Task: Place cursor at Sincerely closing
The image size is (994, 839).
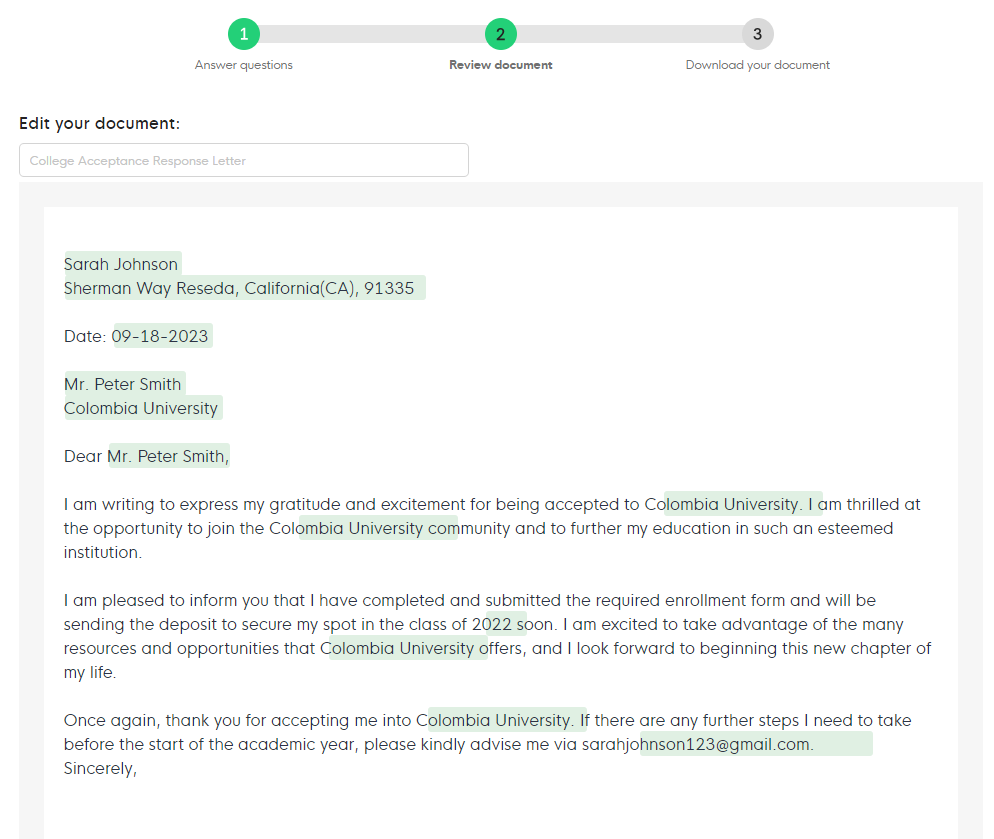Action: [x=100, y=768]
